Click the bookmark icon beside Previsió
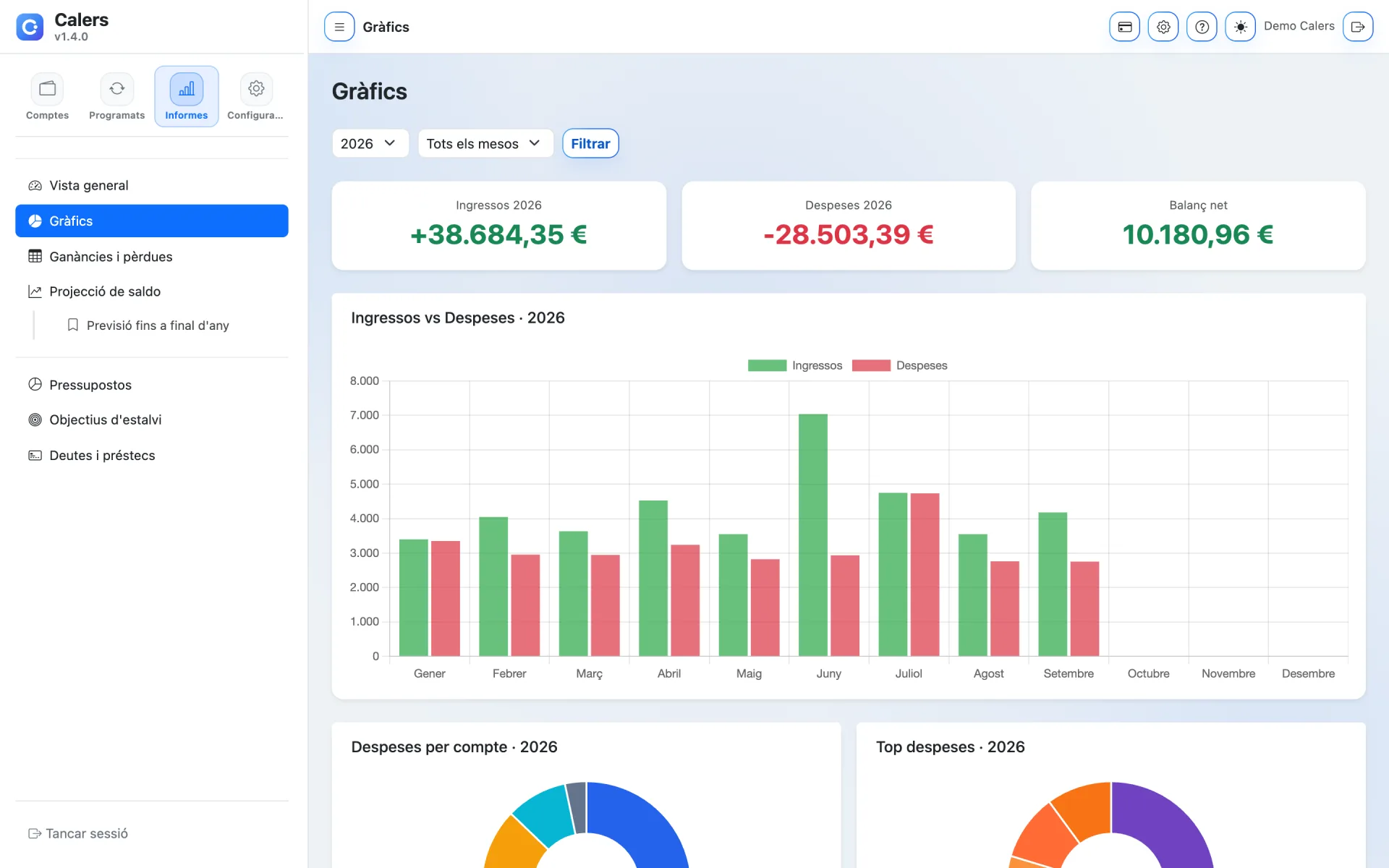The height and width of the screenshot is (868, 1389). 73,325
